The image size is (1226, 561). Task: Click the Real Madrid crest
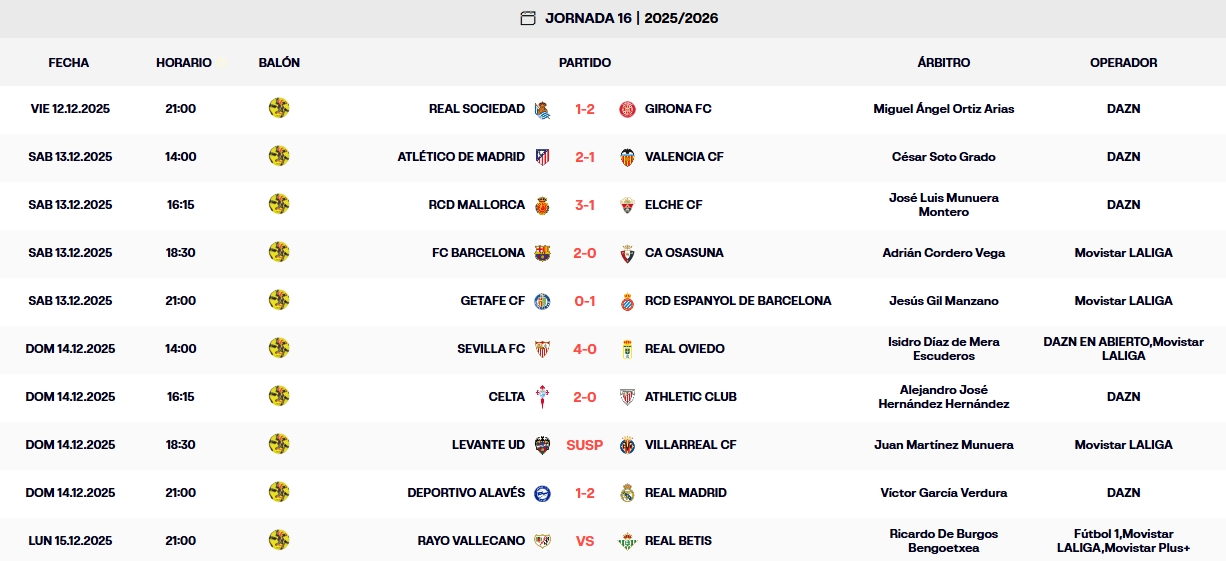tap(628, 493)
